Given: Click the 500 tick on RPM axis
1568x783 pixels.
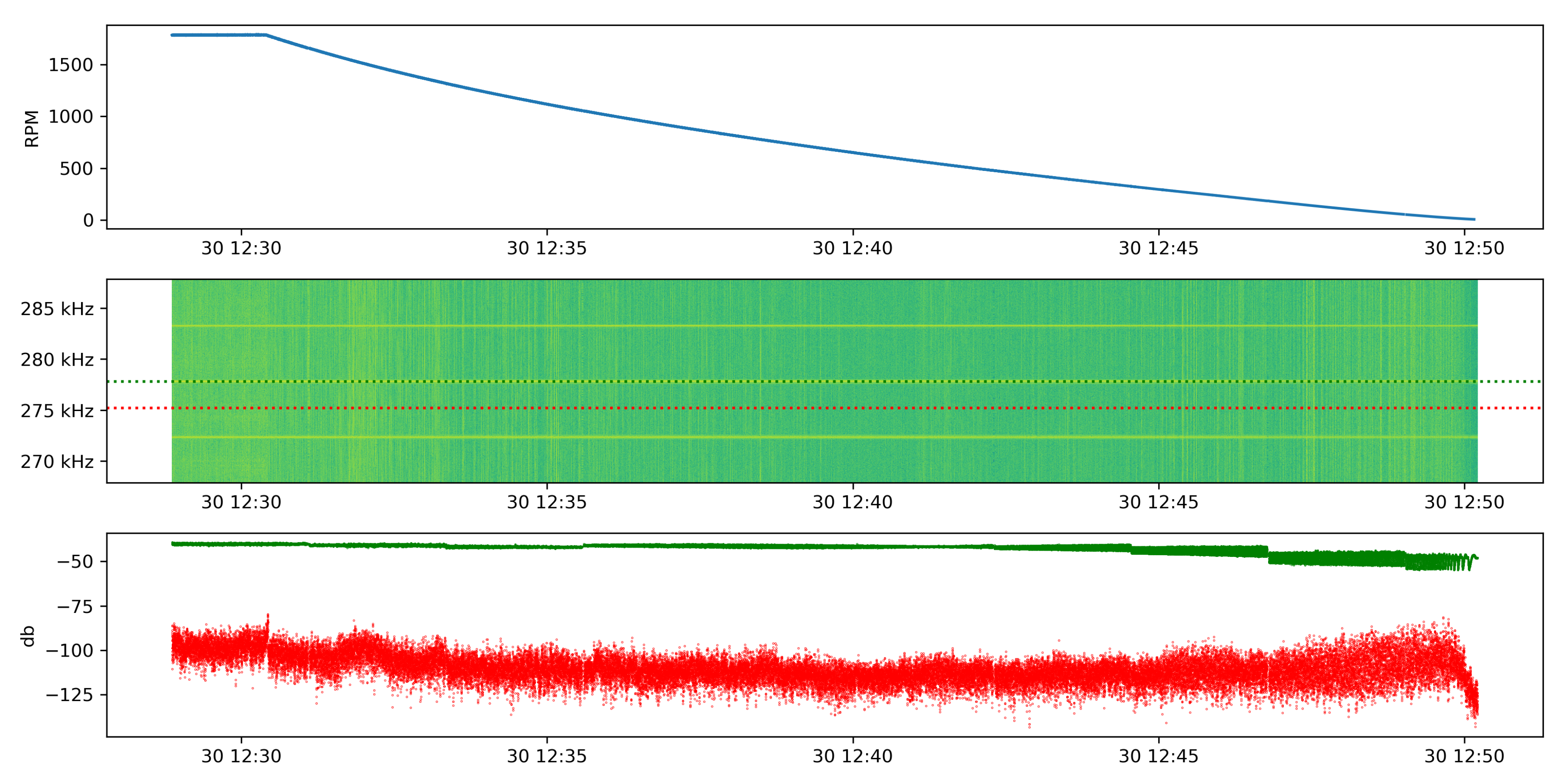Looking at the screenshot, I should (76, 169).
